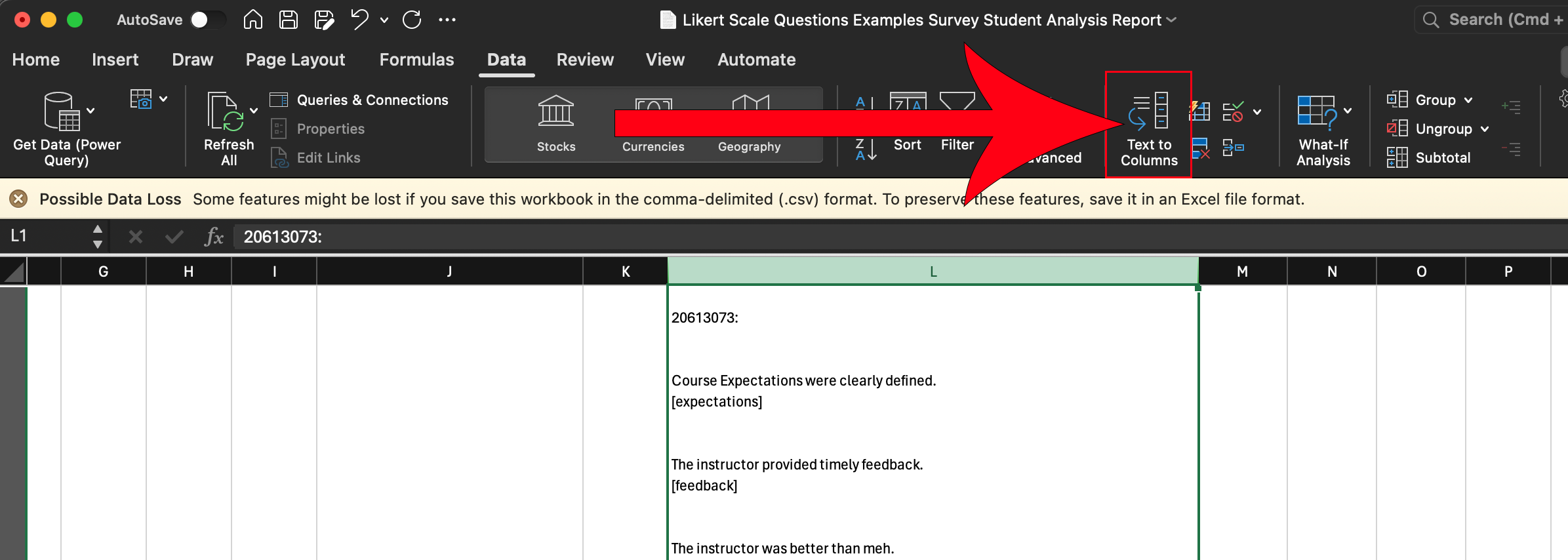Switch to the Formulas tab
1568x560 pixels.
[x=417, y=60]
